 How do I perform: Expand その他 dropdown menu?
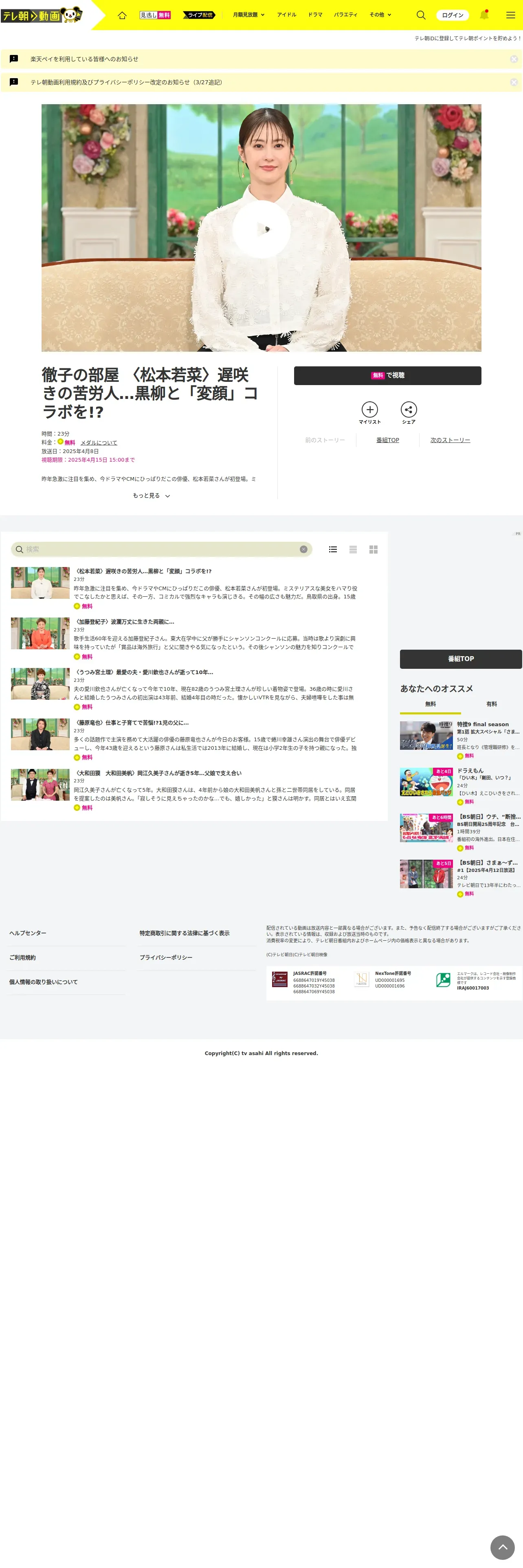point(380,15)
